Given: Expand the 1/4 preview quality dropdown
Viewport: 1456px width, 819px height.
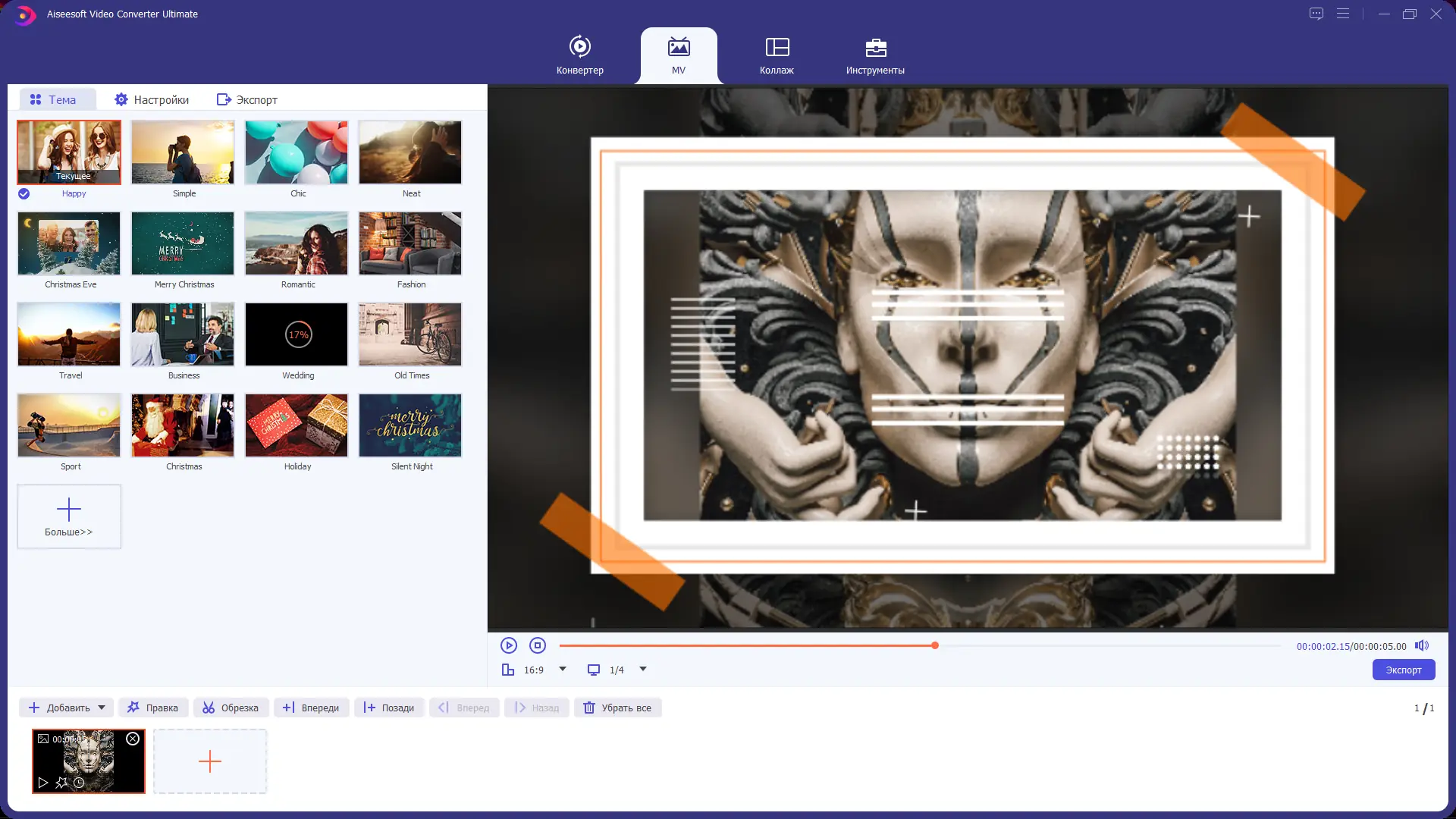Looking at the screenshot, I should point(643,669).
